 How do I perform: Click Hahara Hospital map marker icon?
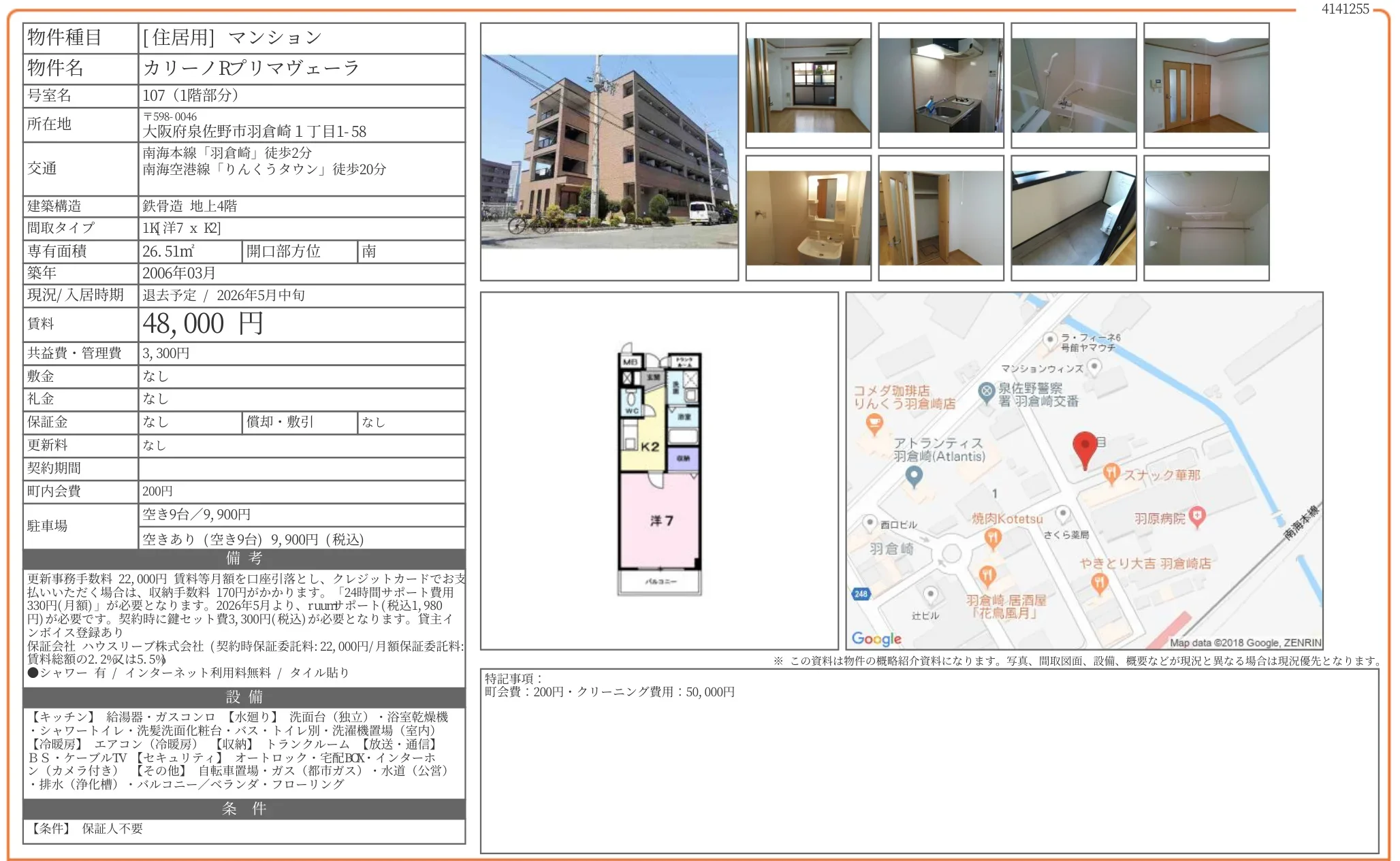tap(1197, 517)
